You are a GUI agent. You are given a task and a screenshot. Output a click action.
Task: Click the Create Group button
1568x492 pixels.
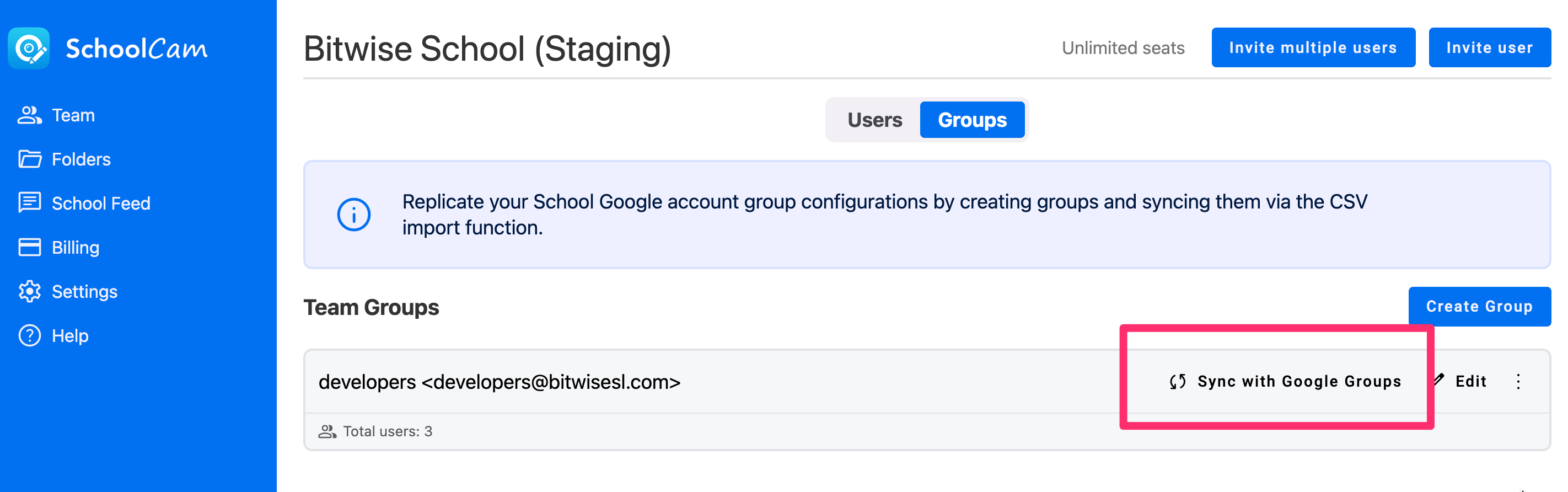(1479, 306)
